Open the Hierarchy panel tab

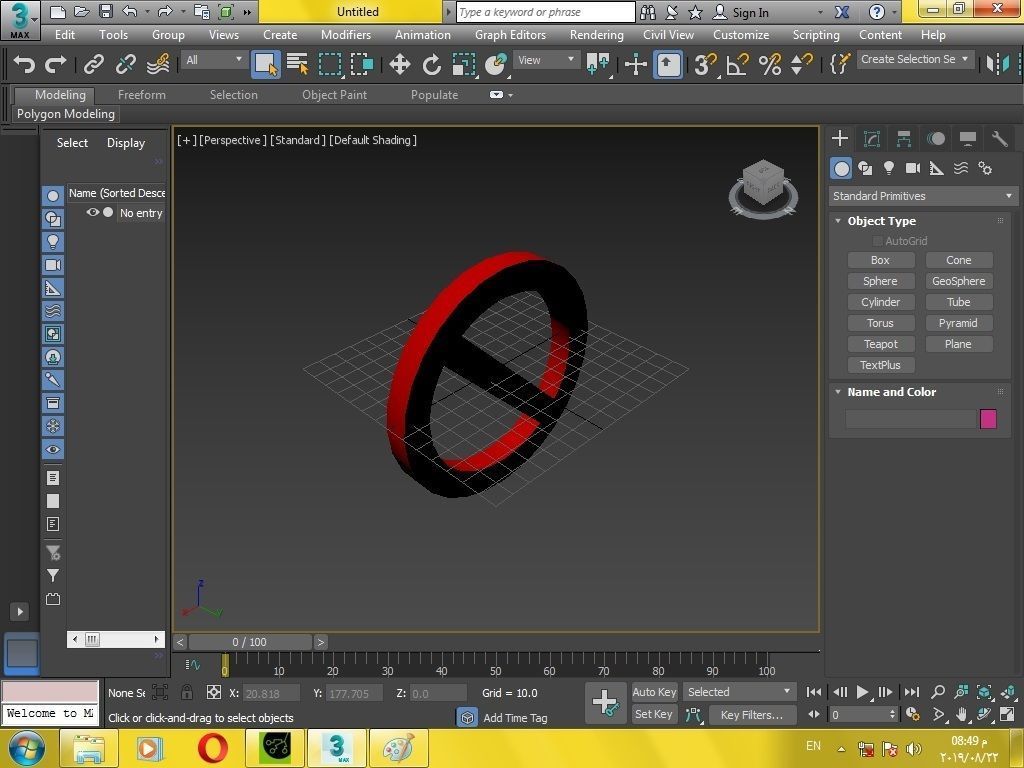click(904, 138)
